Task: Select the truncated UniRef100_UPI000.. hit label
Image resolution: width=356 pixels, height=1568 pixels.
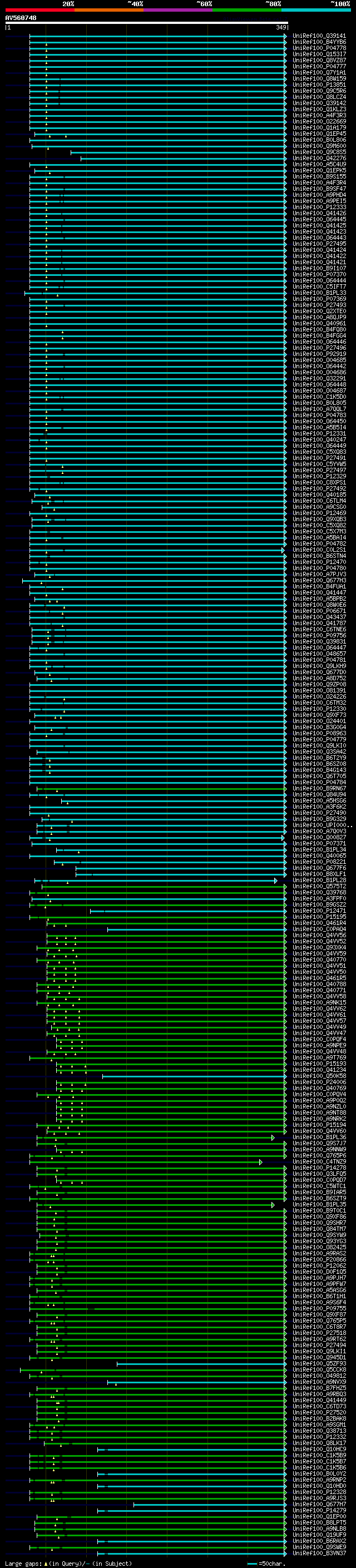Action: (x=322, y=825)
